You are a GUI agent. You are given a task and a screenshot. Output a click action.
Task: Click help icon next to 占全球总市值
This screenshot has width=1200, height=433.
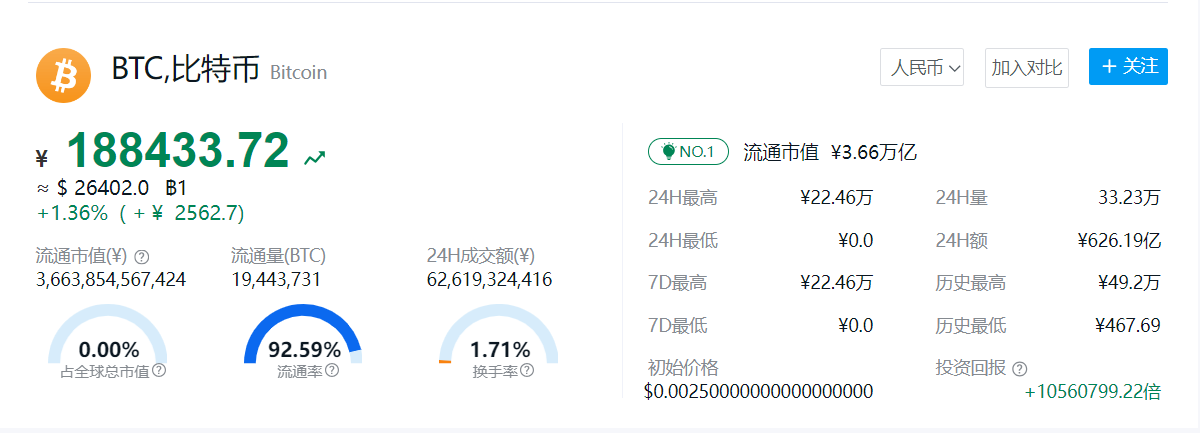pos(159,371)
